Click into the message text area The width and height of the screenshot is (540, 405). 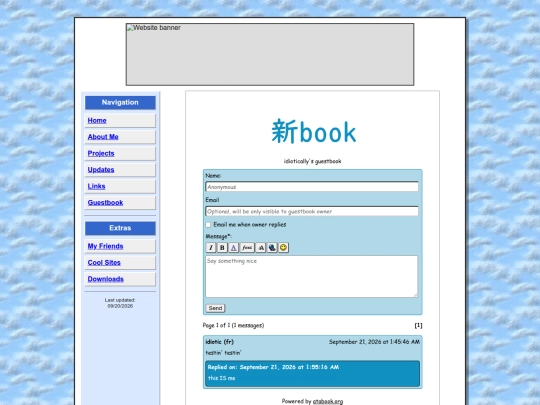pos(312,276)
